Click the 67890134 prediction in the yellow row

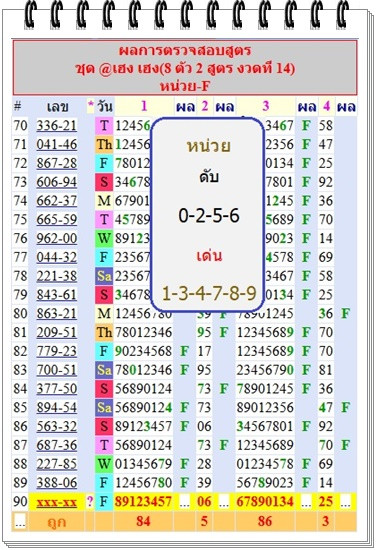(x=265, y=502)
